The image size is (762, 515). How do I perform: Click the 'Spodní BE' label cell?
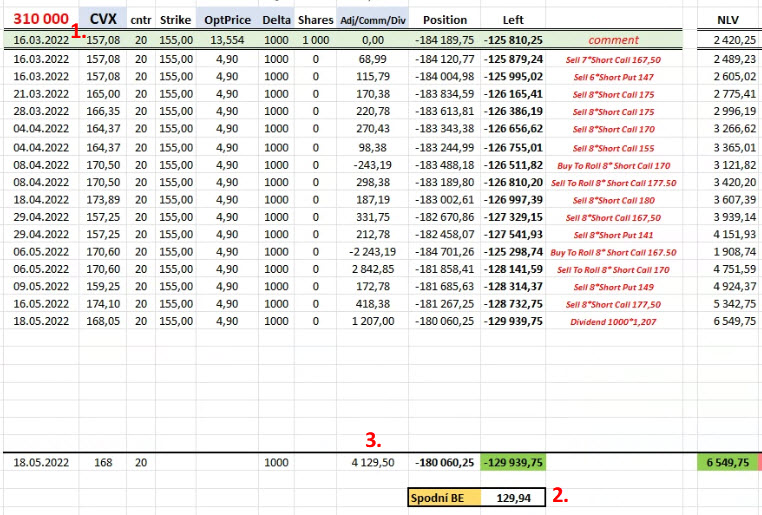coord(443,497)
